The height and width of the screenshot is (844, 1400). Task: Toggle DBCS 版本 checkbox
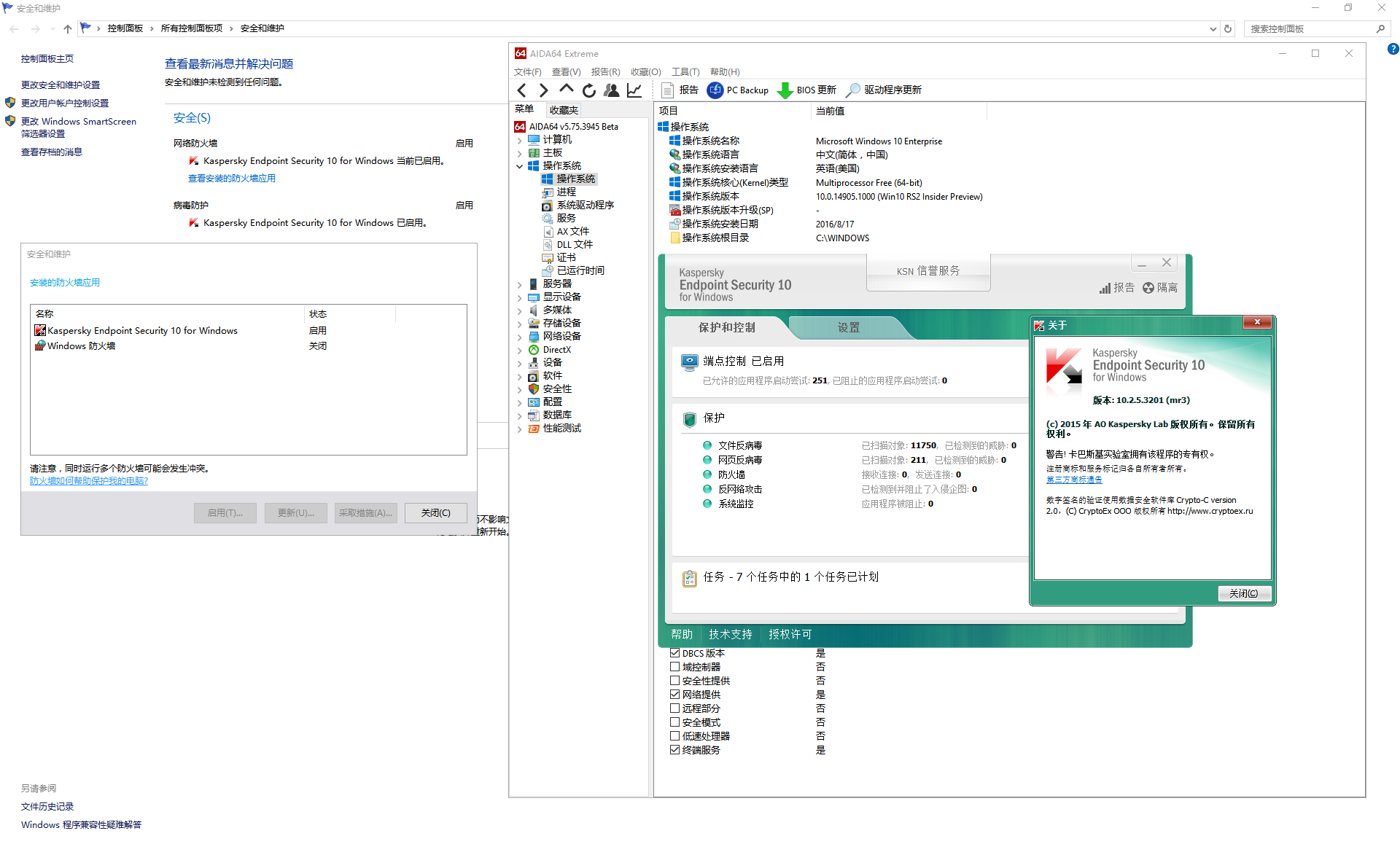click(x=674, y=653)
